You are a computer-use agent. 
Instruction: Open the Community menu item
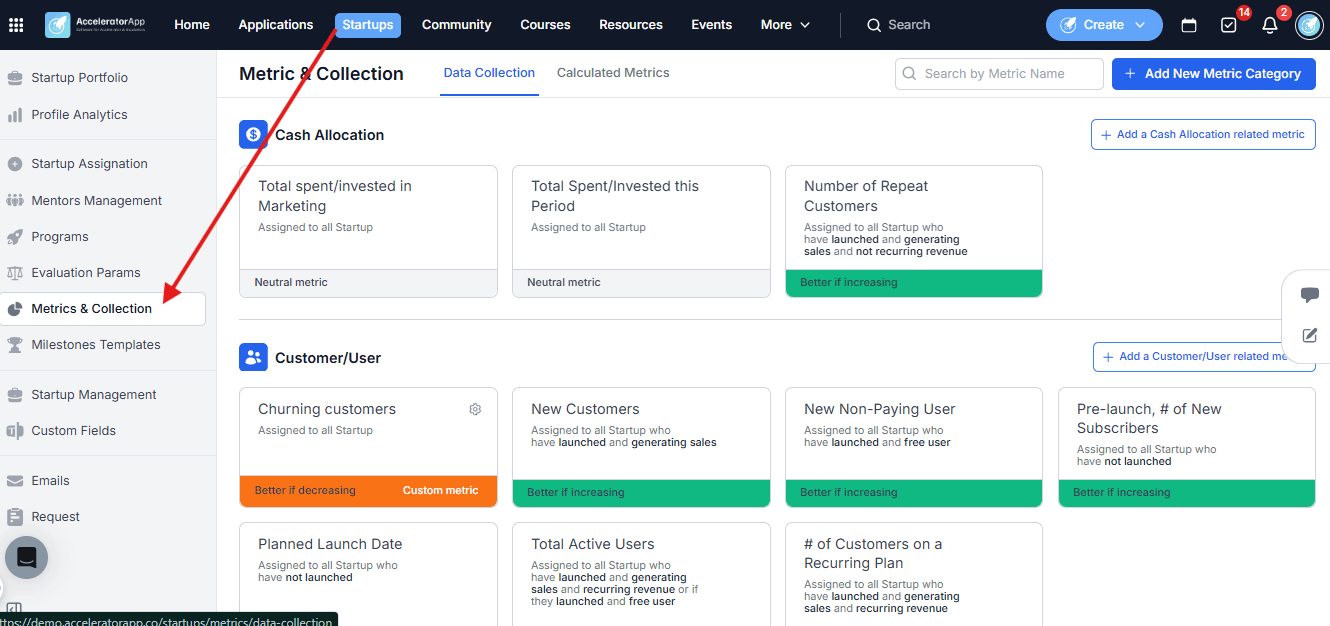(x=456, y=25)
